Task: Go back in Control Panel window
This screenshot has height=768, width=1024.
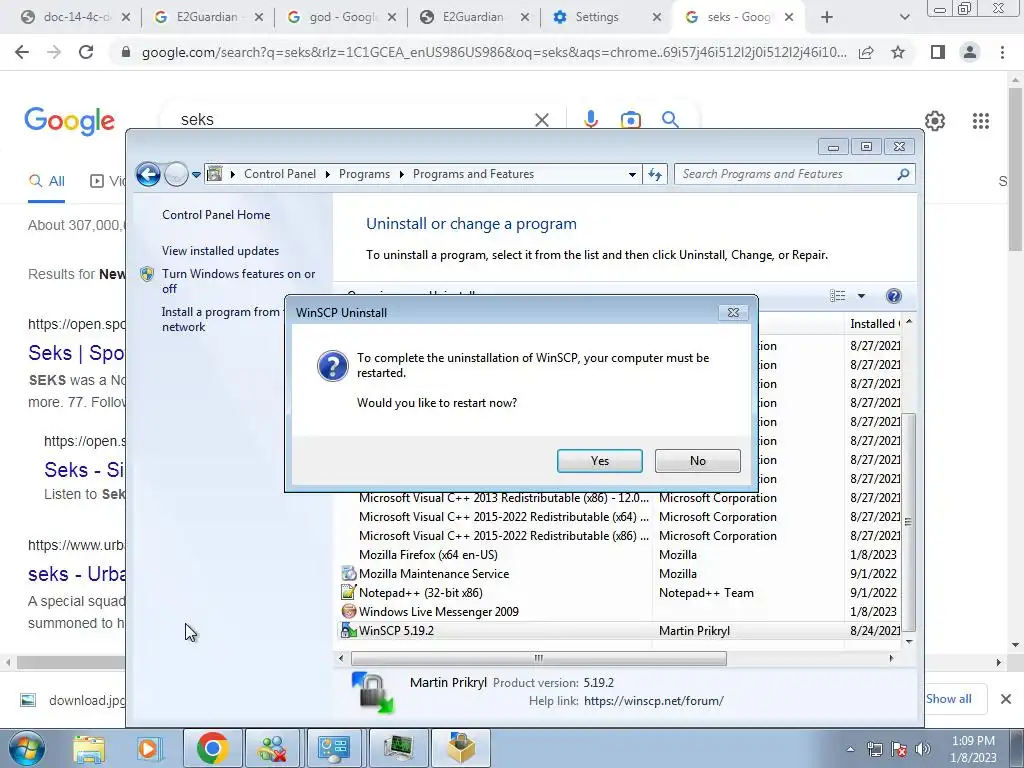Action: (x=148, y=174)
